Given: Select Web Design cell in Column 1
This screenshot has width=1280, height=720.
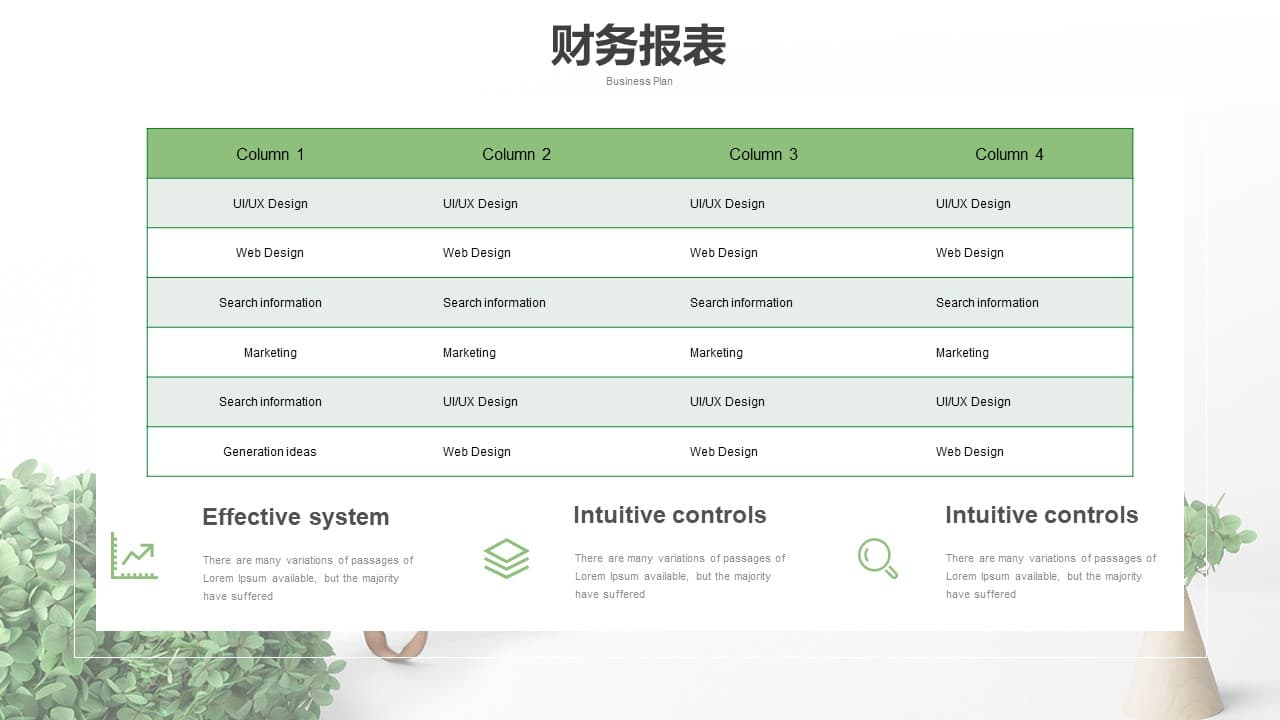Looking at the screenshot, I should [x=270, y=253].
